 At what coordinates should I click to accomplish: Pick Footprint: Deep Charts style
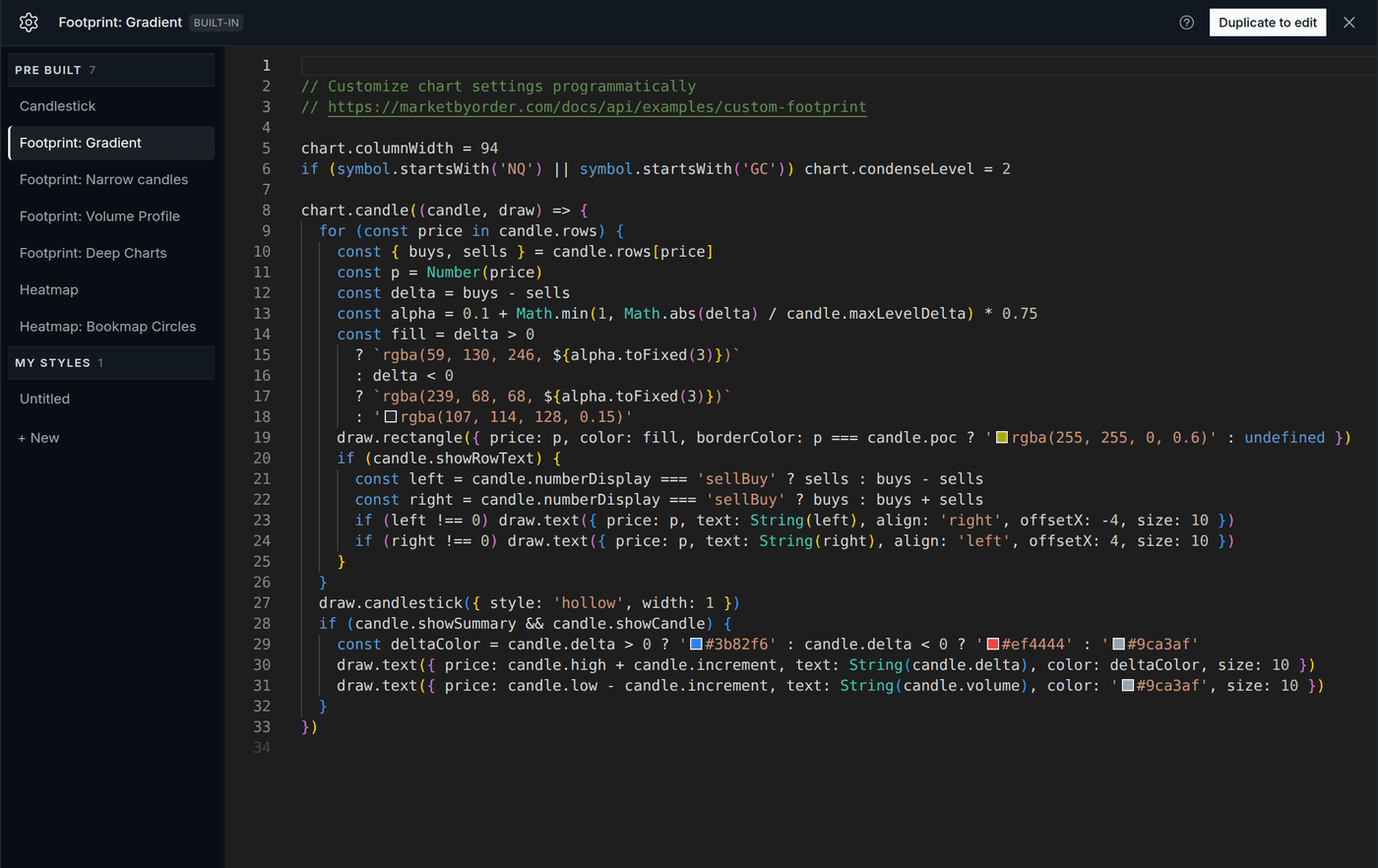coord(111,253)
